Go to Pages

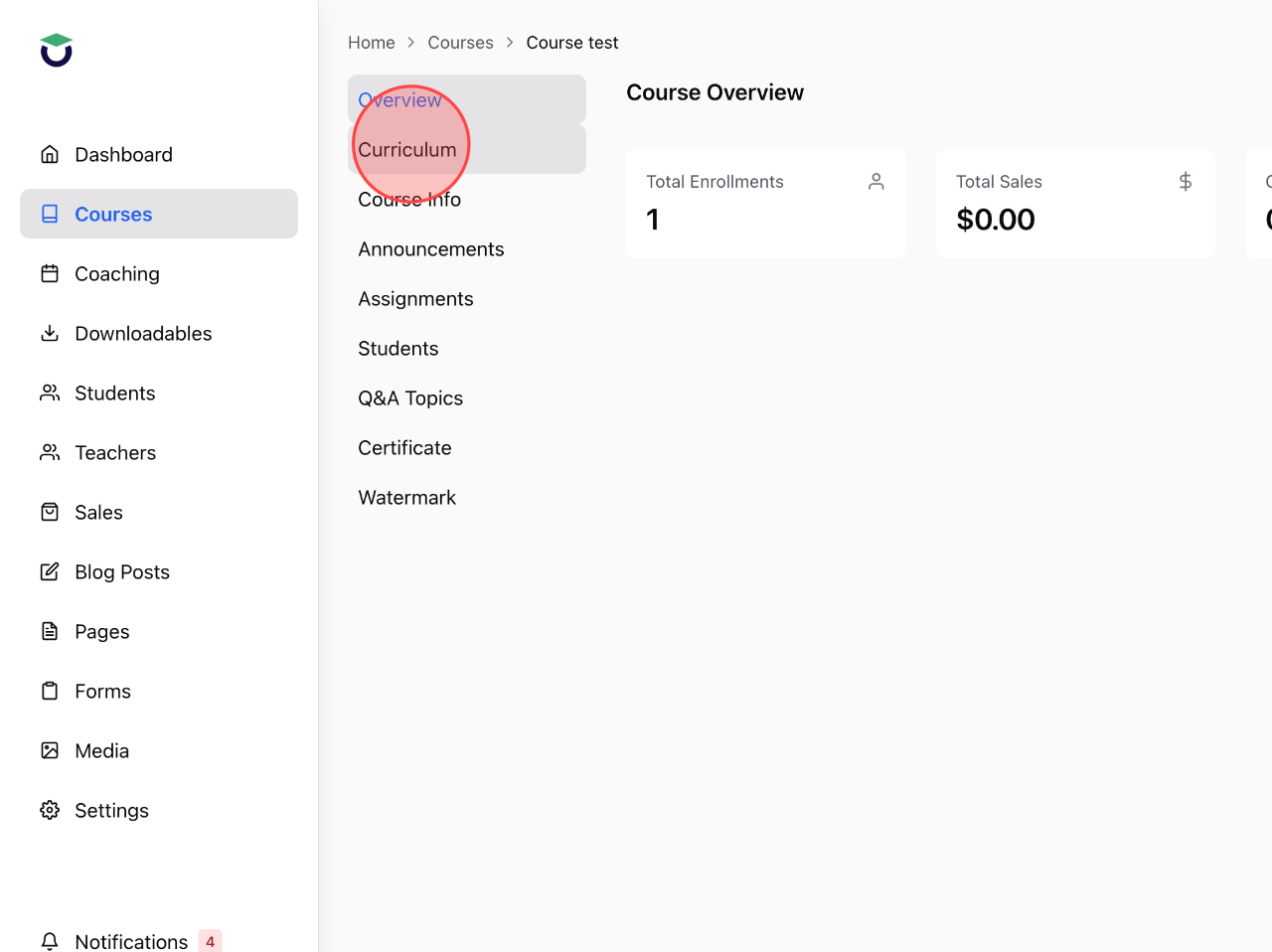coord(159,631)
